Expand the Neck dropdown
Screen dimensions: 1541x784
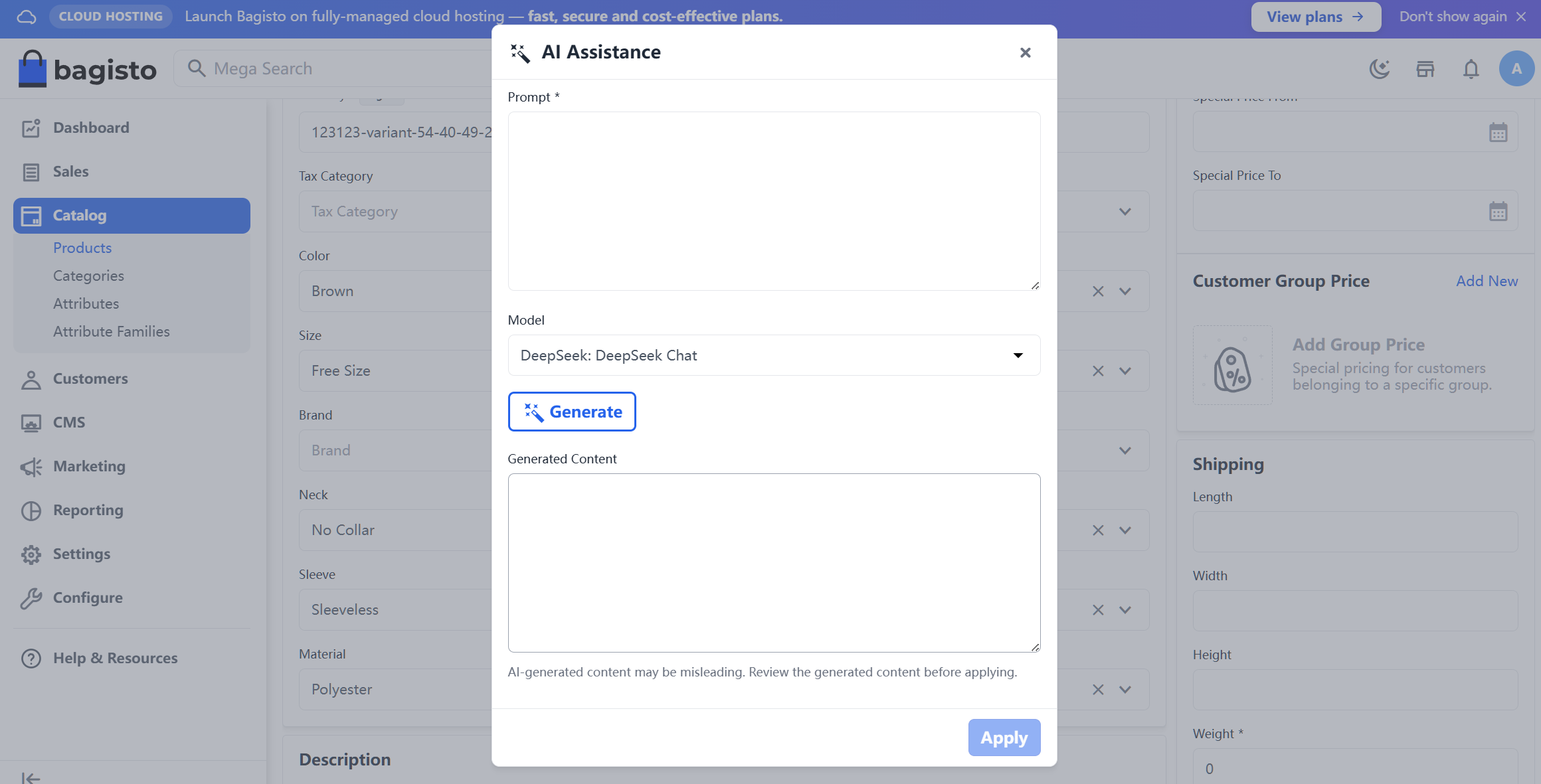click(x=1125, y=530)
